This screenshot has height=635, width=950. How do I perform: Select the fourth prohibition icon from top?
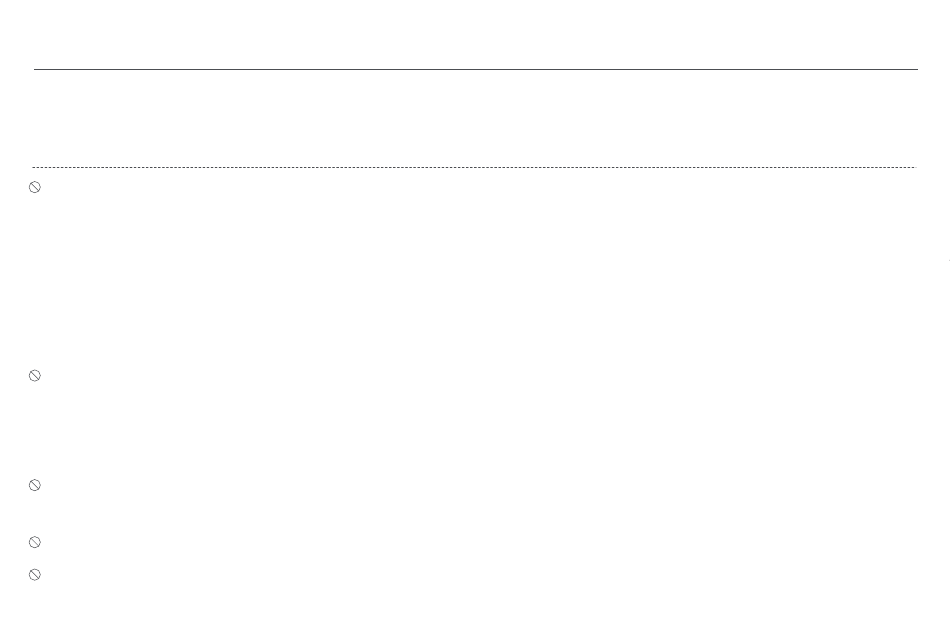tap(35, 542)
